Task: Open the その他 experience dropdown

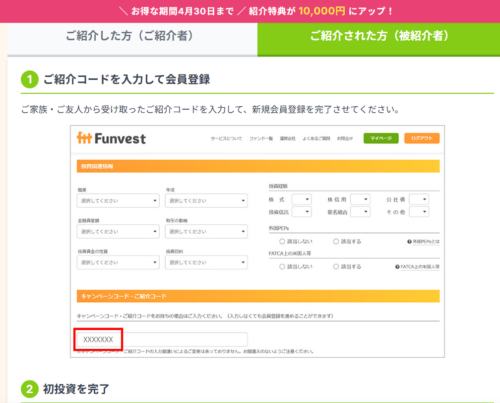Action: coord(419,212)
